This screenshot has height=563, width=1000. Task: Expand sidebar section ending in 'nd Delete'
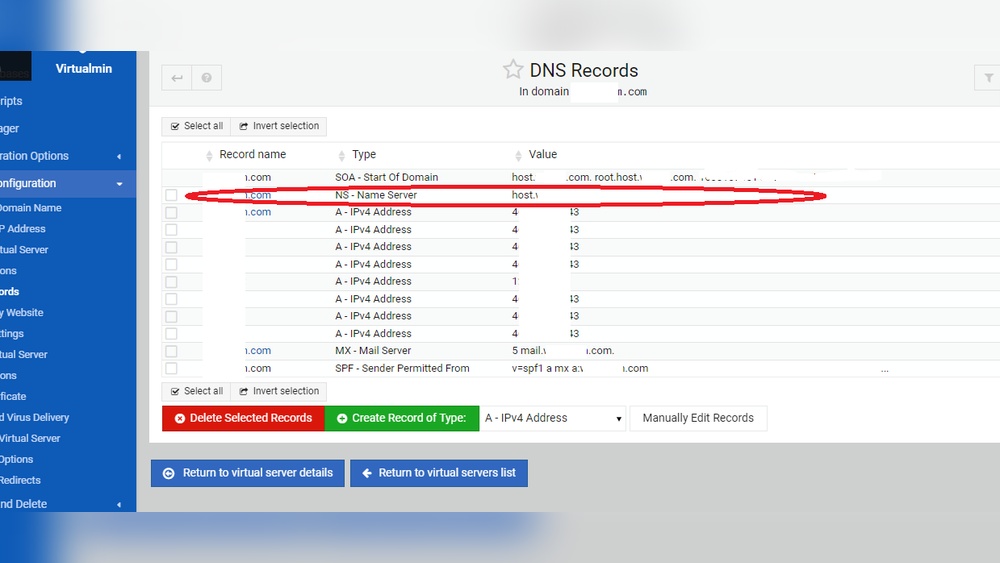pos(68,504)
